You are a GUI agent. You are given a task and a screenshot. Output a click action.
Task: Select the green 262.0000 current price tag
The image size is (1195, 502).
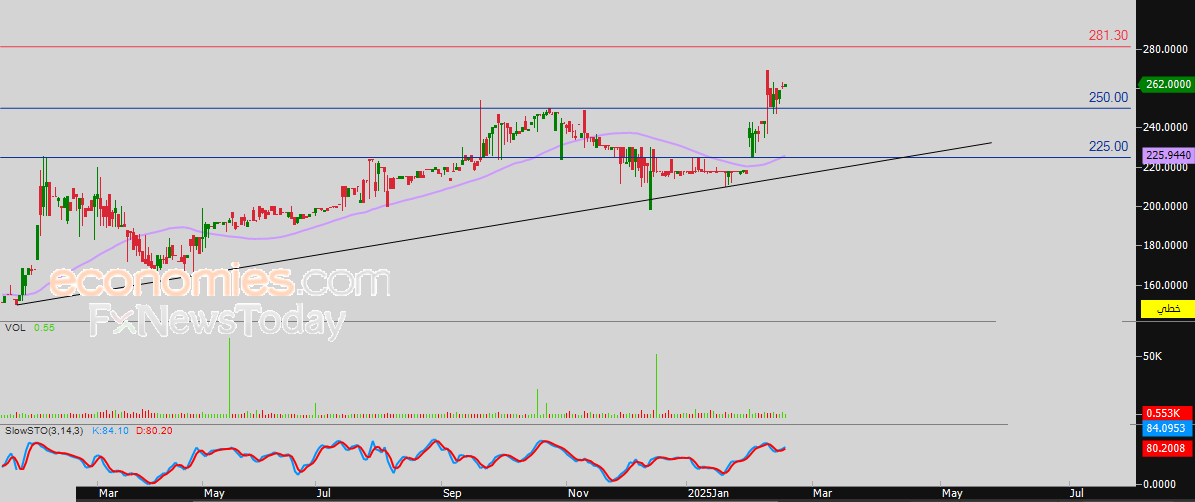[1165, 85]
